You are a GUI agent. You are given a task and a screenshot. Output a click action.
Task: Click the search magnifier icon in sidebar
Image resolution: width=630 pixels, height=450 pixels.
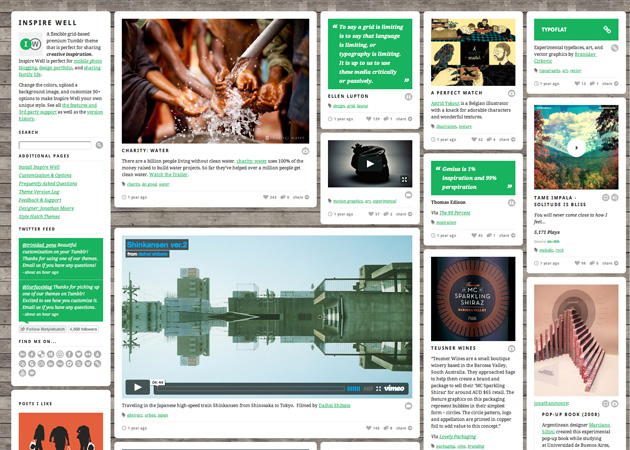coord(99,145)
